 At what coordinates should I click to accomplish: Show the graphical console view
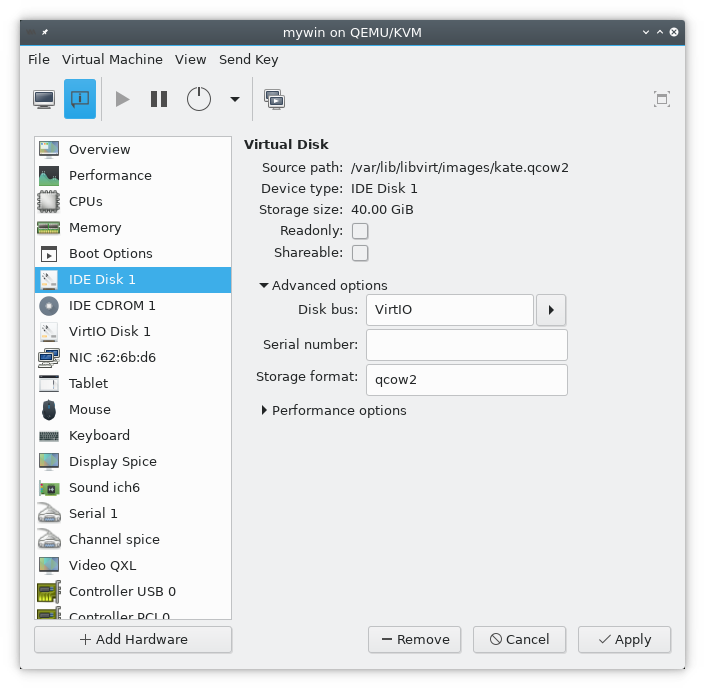tap(44, 99)
